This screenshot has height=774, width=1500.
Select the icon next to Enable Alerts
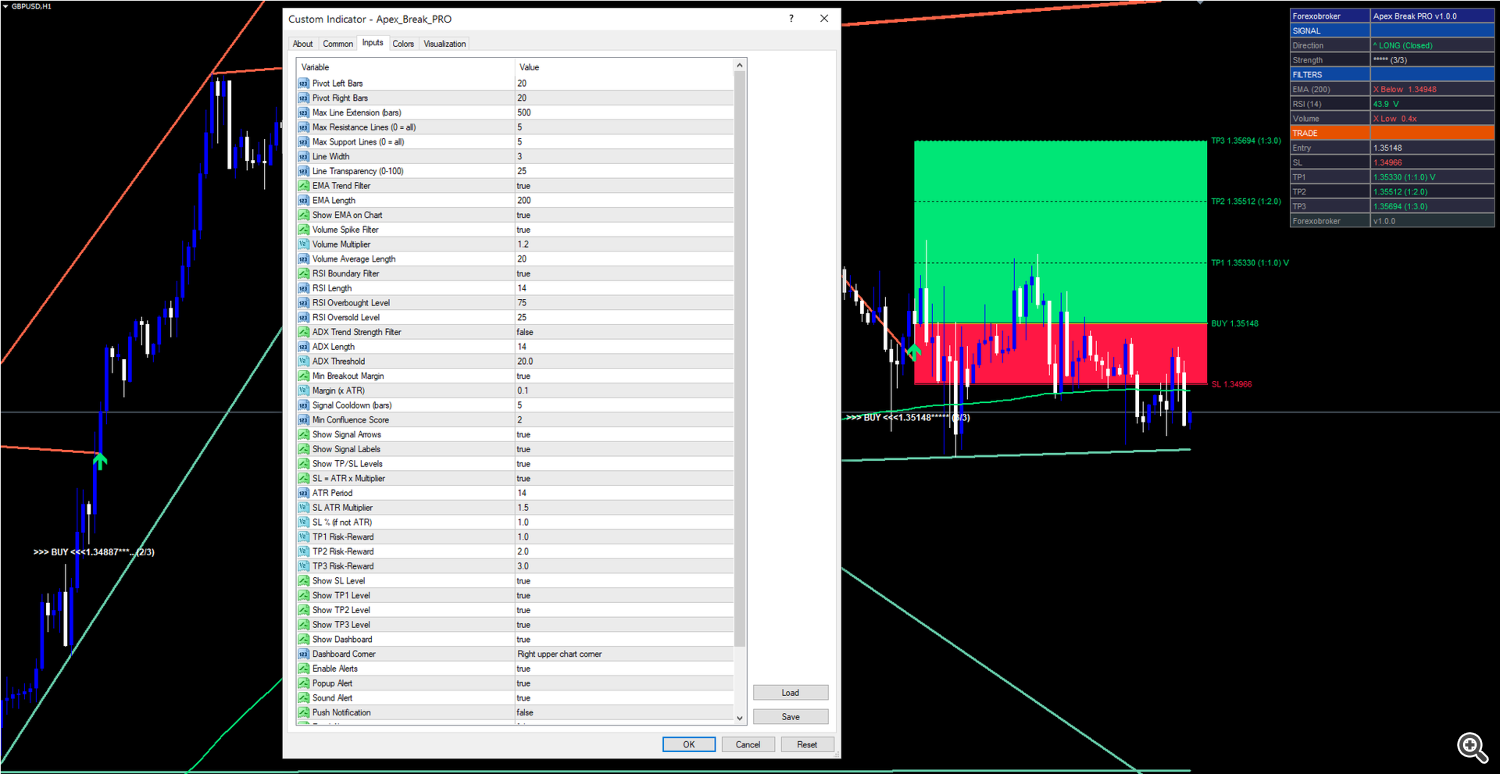pos(304,668)
